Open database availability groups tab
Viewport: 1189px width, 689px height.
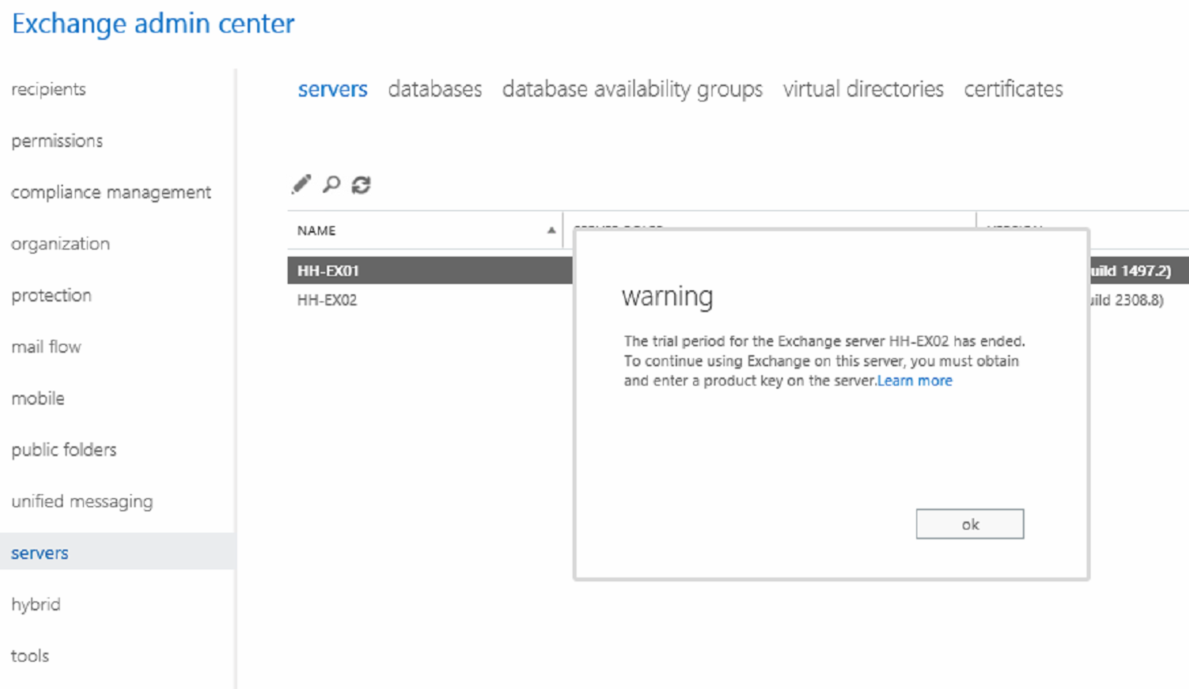tap(632, 89)
